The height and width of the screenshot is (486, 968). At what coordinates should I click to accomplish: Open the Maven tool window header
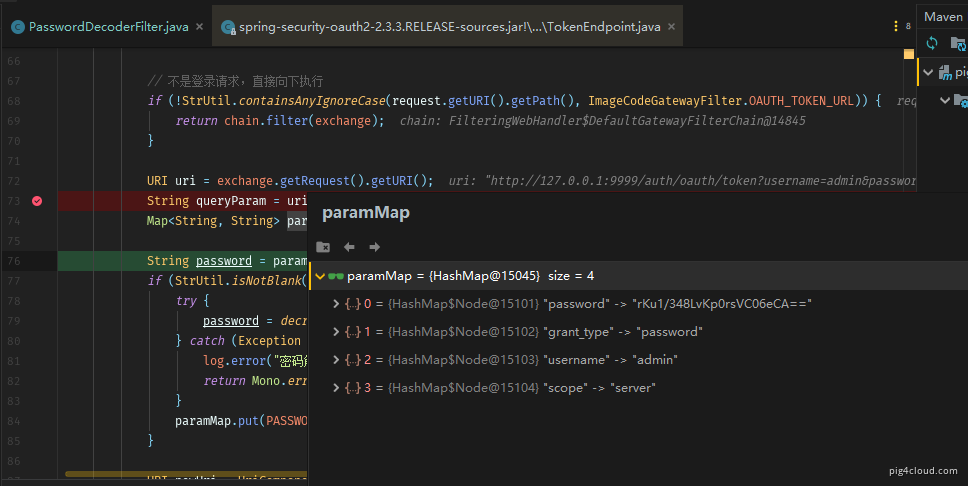943,17
